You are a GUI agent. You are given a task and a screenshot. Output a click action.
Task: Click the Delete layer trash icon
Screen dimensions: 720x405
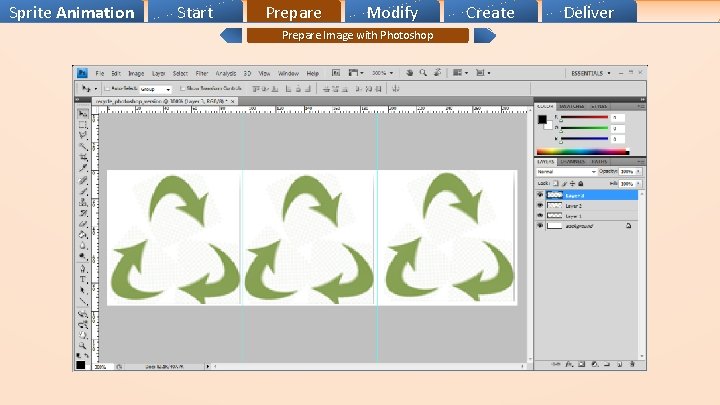click(x=632, y=364)
